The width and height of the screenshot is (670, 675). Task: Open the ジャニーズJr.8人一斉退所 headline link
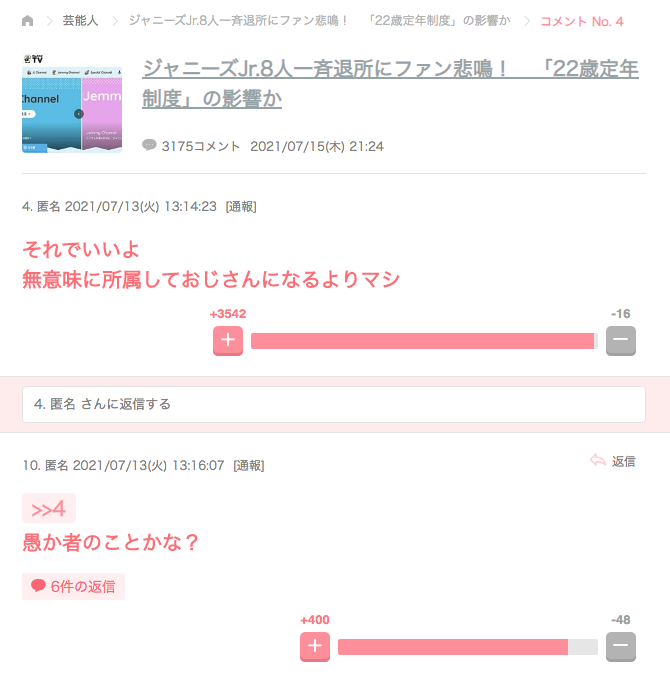(x=390, y=84)
